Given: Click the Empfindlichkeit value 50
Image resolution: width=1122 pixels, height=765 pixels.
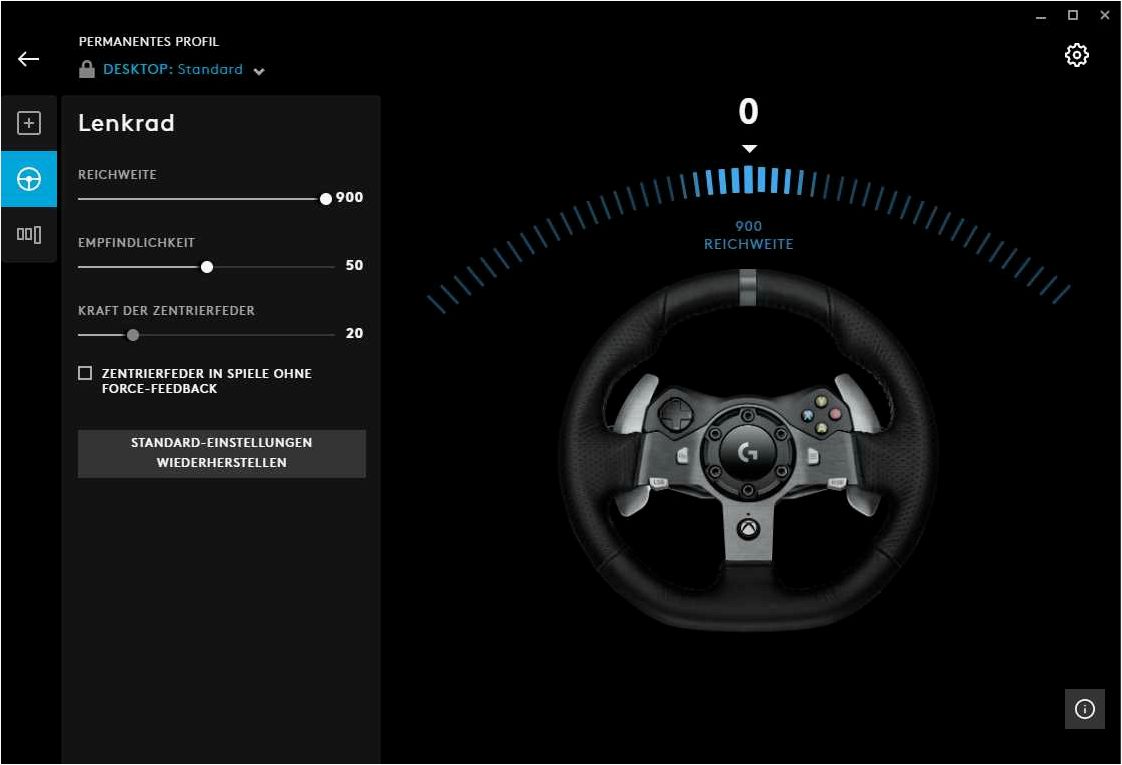Looking at the screenshot, I should pyautogui.click(x=354, y=265).
